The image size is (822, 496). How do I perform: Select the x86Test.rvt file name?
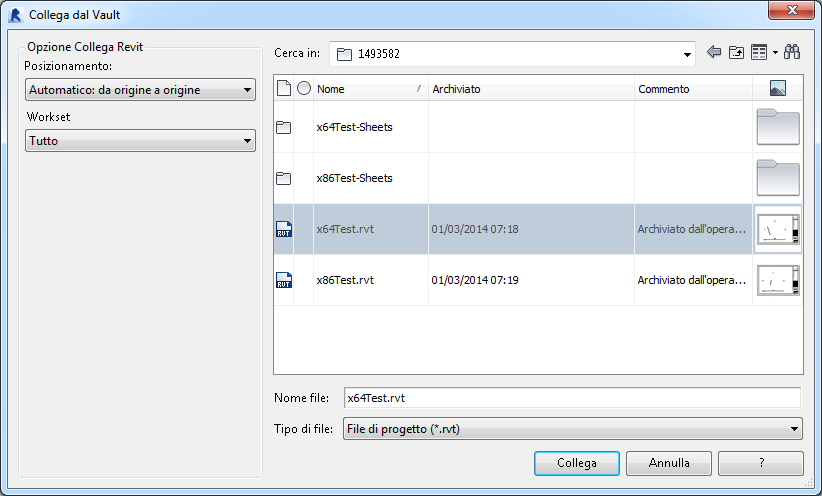pyautogui.click(x=345, y=280)
